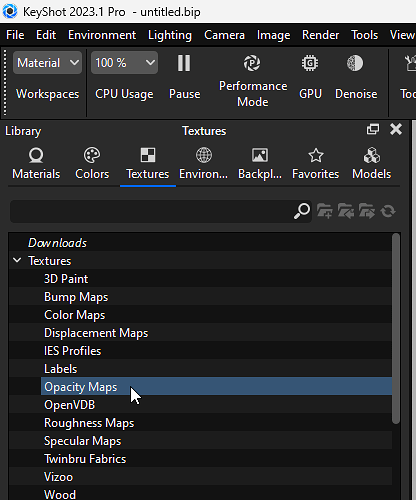
Task: Open the View menu
Action: pyautogui.click(x=402, y=35)
